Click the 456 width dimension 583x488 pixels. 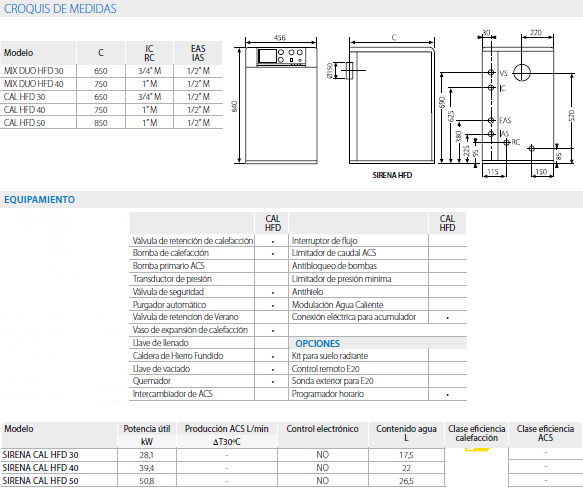pos(280,38)
